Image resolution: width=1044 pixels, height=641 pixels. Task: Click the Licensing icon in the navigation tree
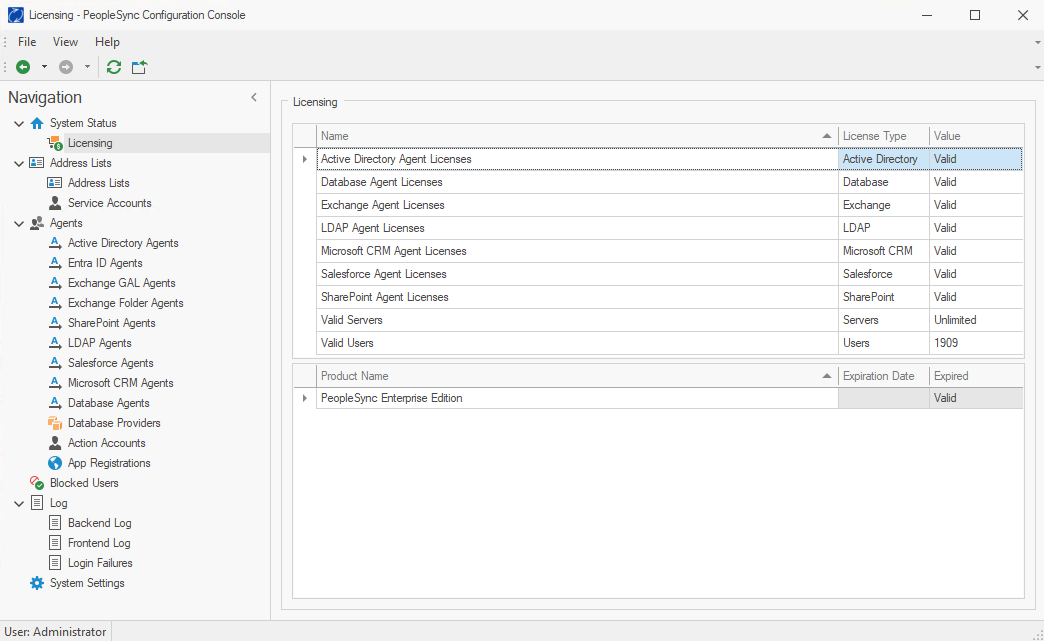[55, 143]
